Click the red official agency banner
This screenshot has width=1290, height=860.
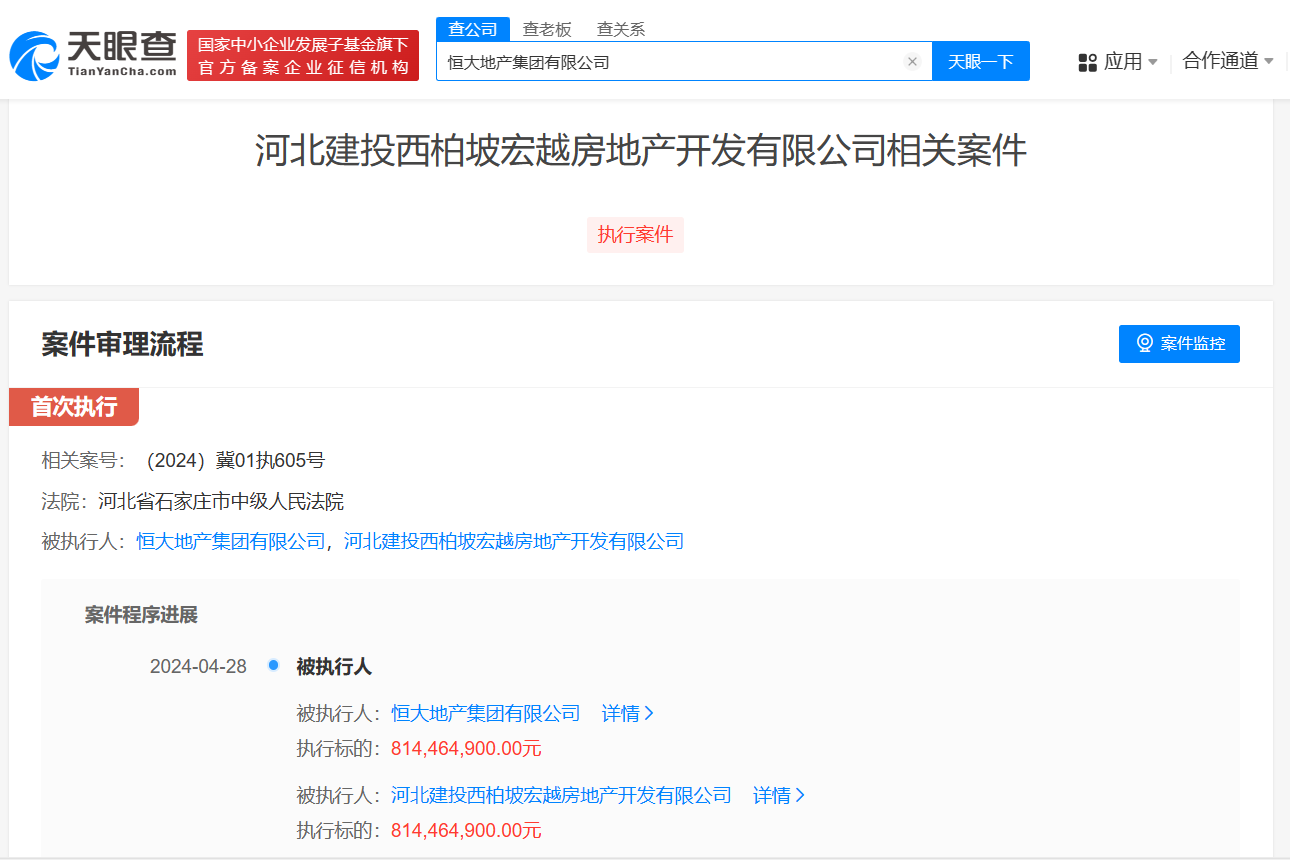[303, 56]
